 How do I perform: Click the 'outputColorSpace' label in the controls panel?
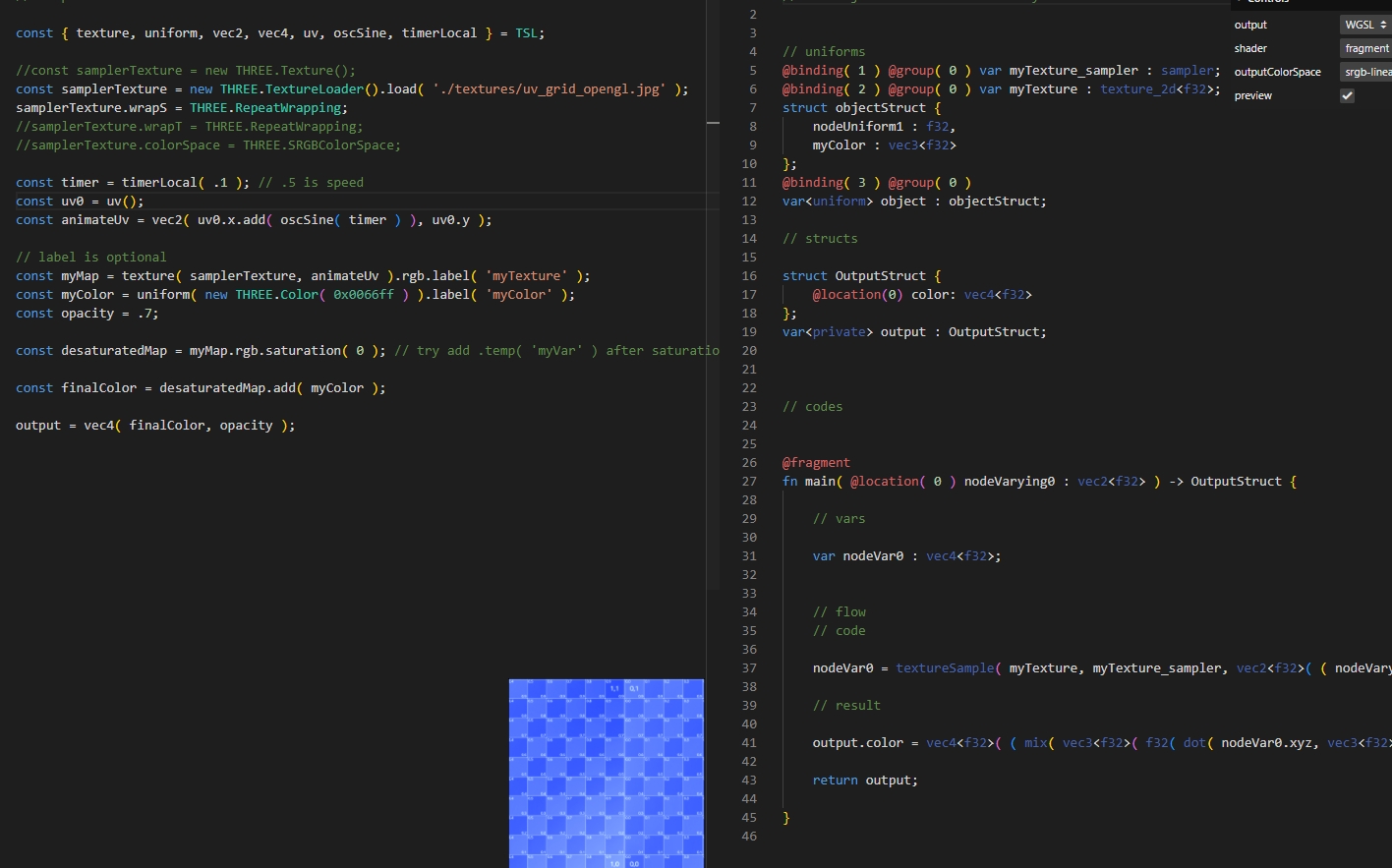tap(1277, 72)
